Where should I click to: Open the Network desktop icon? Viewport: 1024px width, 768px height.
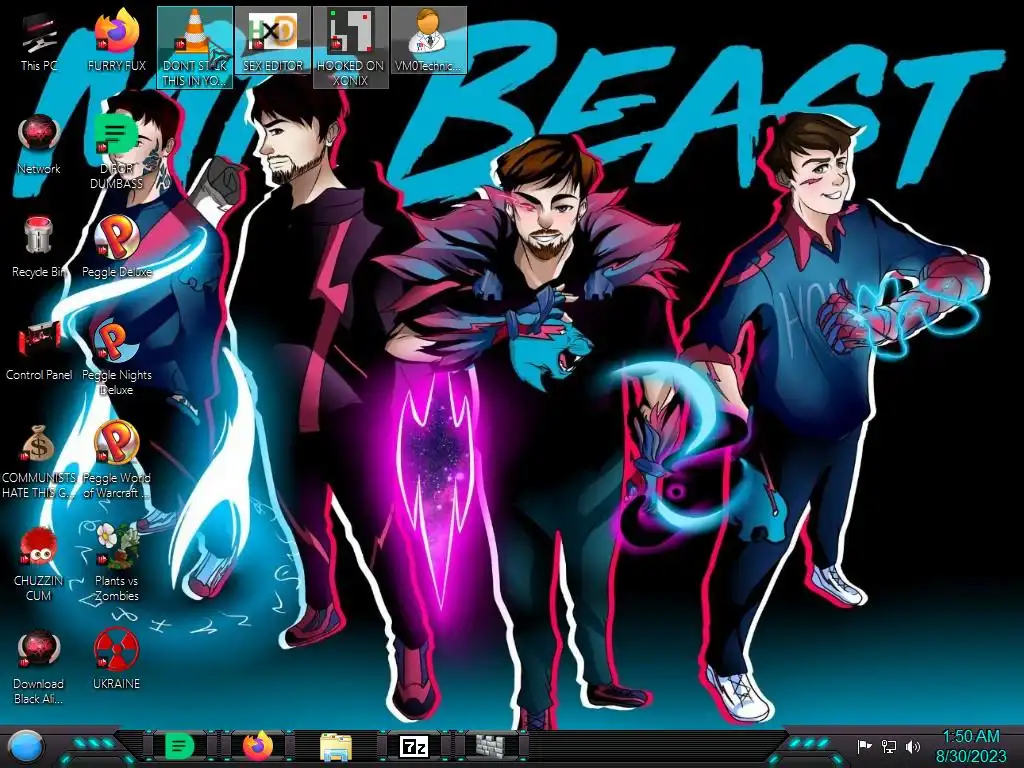39,145
